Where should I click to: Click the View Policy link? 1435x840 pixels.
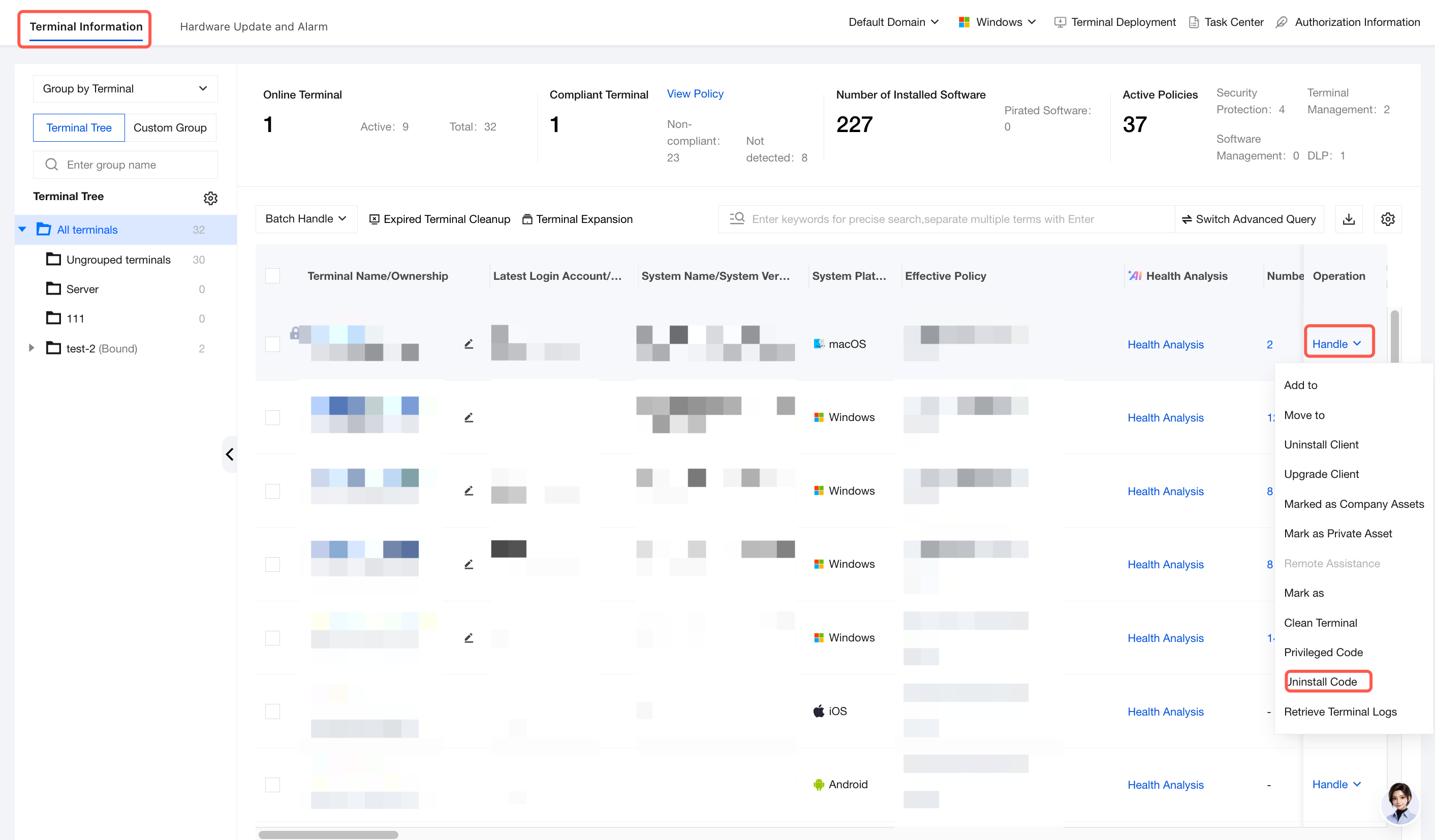pyautogui.click(x=695, y=94)
